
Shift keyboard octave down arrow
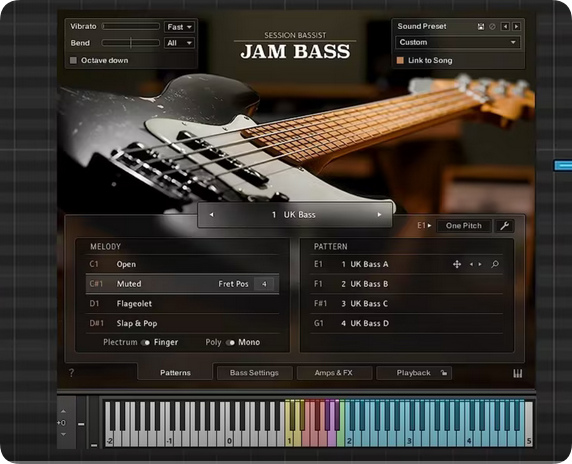click(63, 434)
